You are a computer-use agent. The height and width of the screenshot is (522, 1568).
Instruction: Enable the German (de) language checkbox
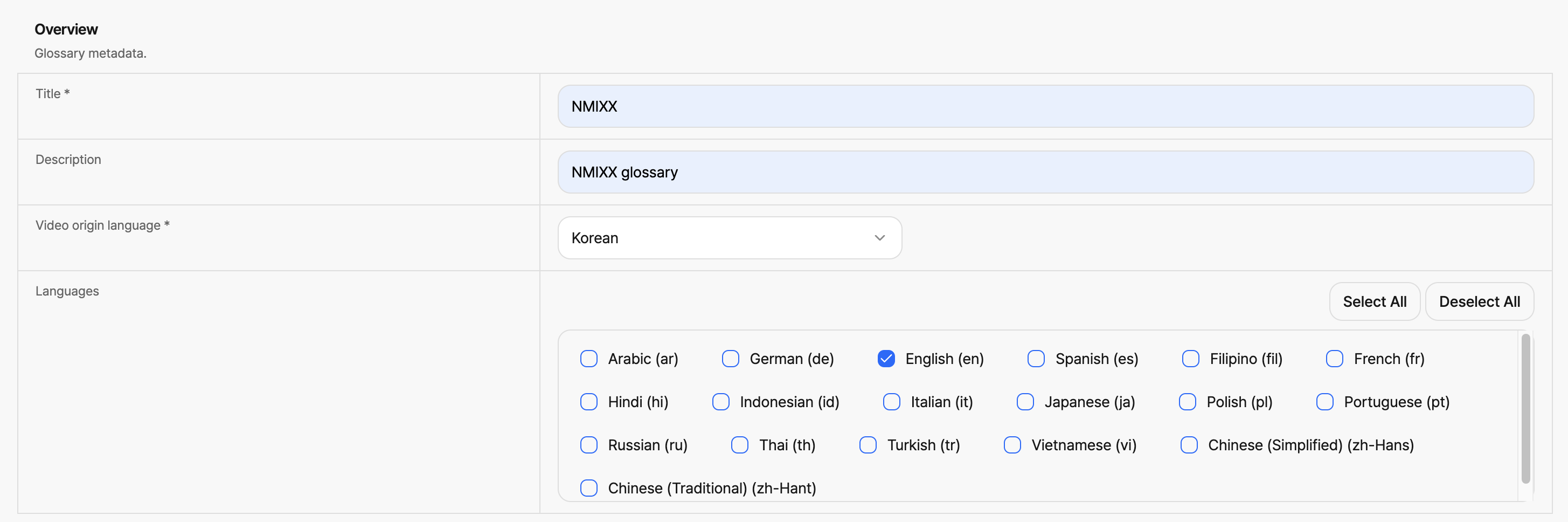point(730,359)
